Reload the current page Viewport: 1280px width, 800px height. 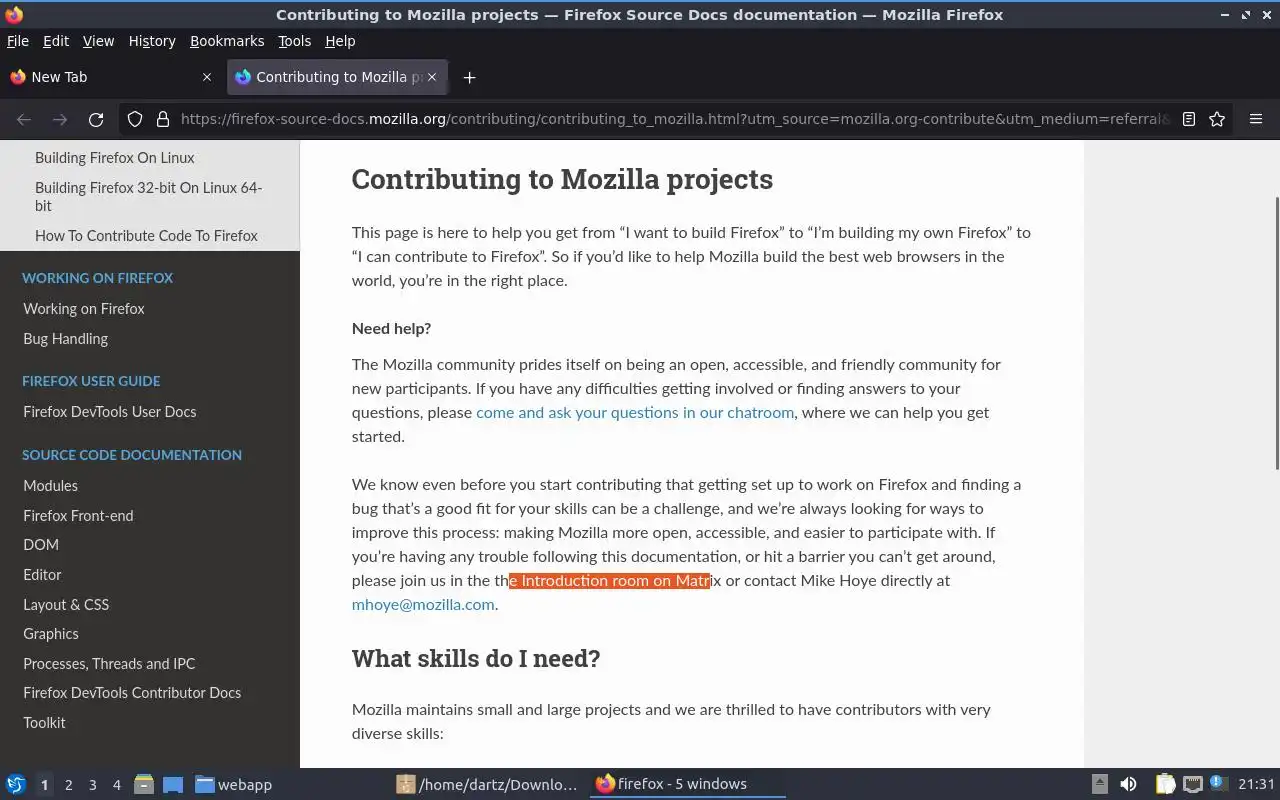pos(96,119)
